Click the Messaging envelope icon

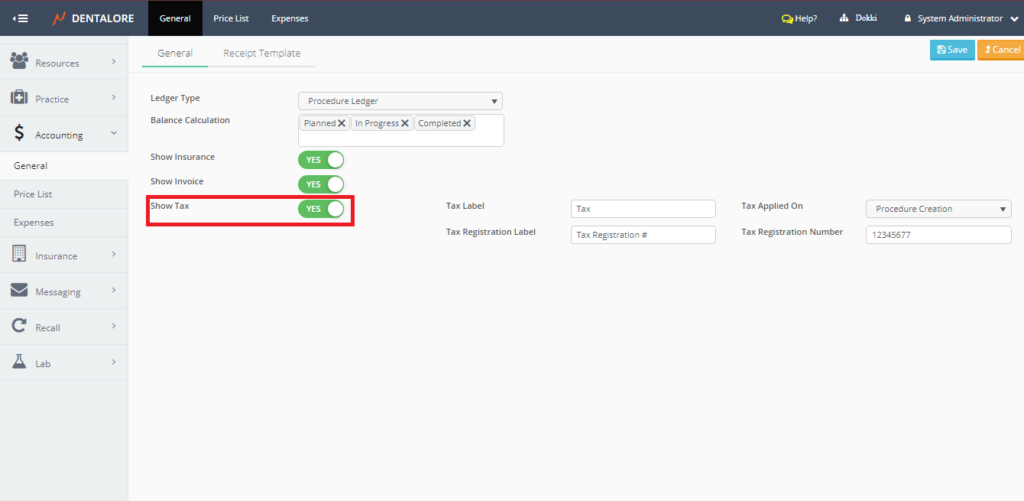coord(19,291)
